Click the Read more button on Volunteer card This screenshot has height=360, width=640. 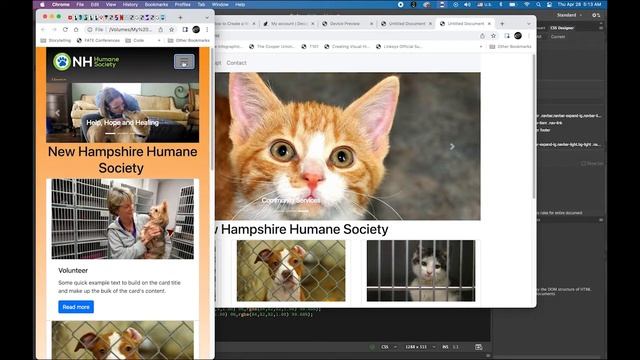76,307
